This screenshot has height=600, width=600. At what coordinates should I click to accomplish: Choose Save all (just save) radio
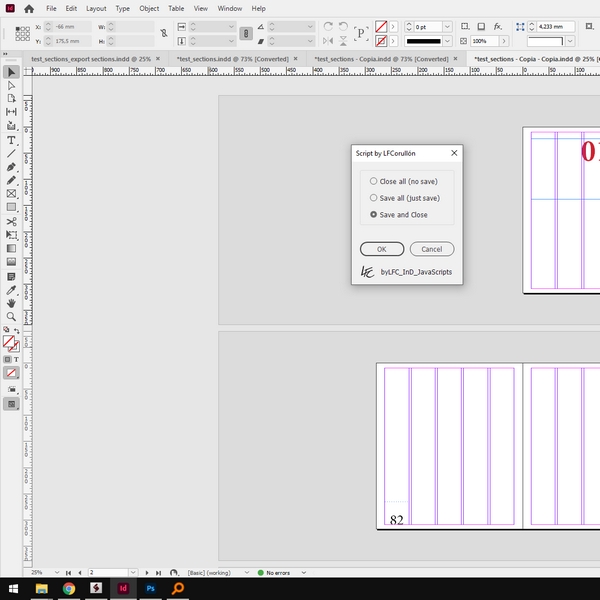(x=405, y=198)
